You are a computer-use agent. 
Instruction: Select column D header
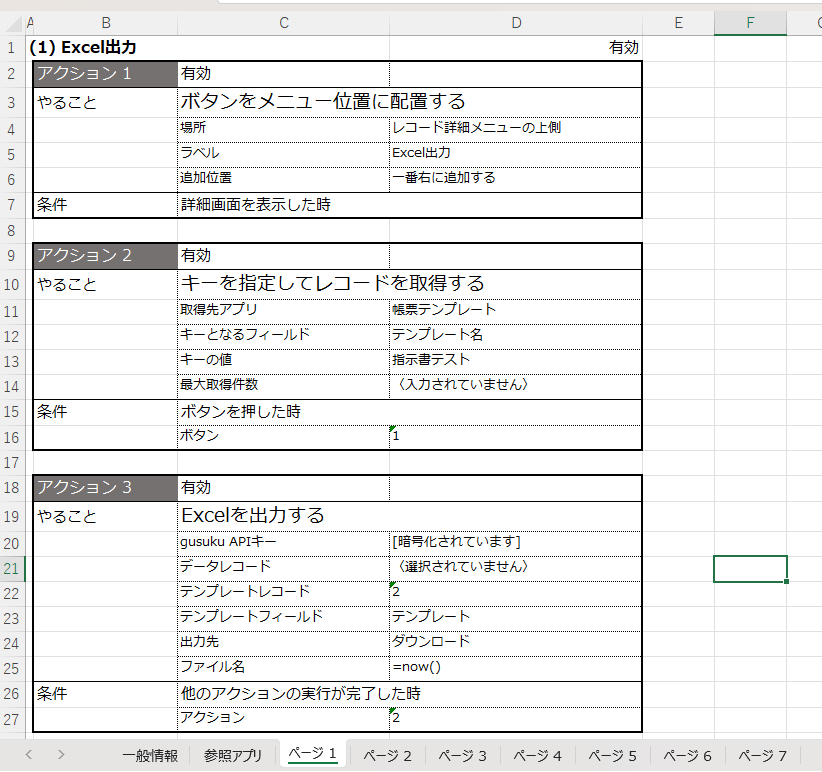click(515, 23)
